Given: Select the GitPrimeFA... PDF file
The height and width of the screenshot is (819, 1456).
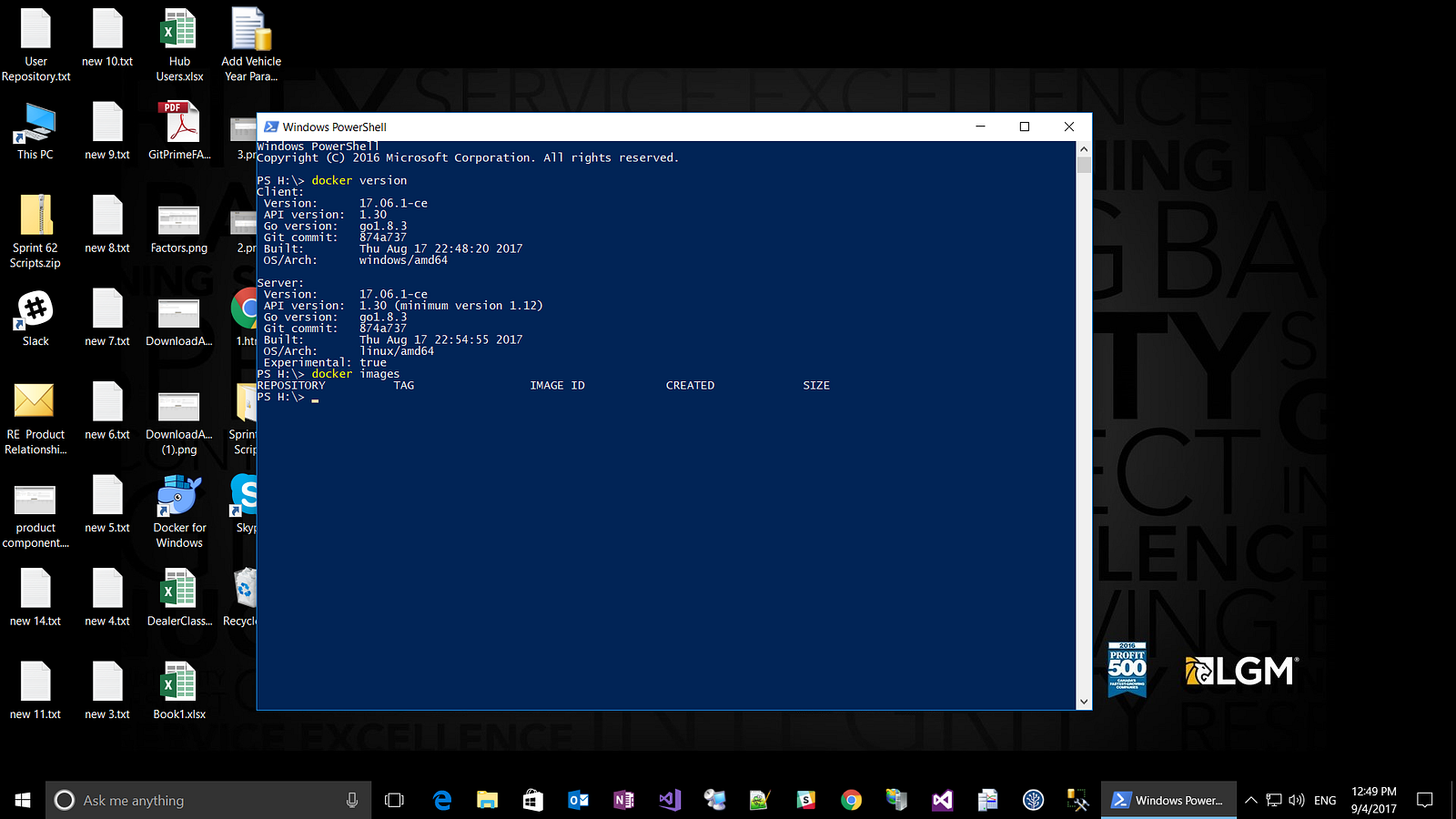Looking at the screenshot, I should (x=179, y=132).
